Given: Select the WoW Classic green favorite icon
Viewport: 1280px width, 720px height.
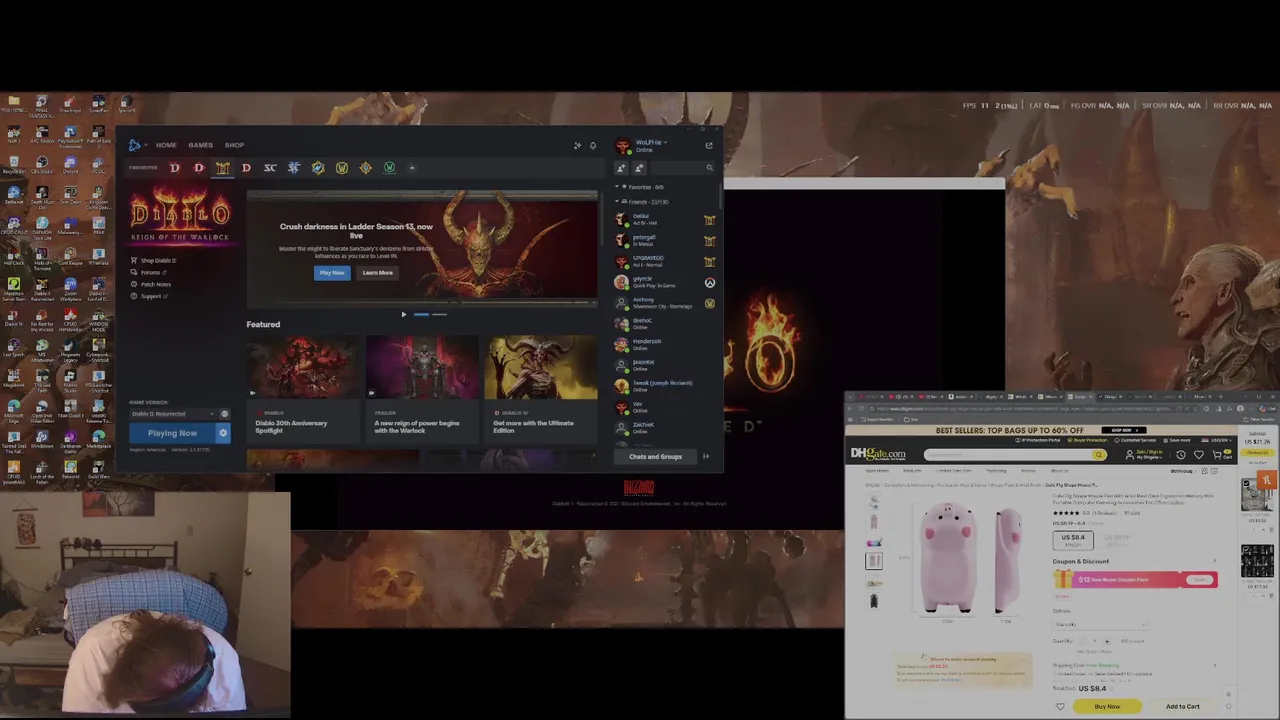Looking at the screenshot, I should [389, 168].
